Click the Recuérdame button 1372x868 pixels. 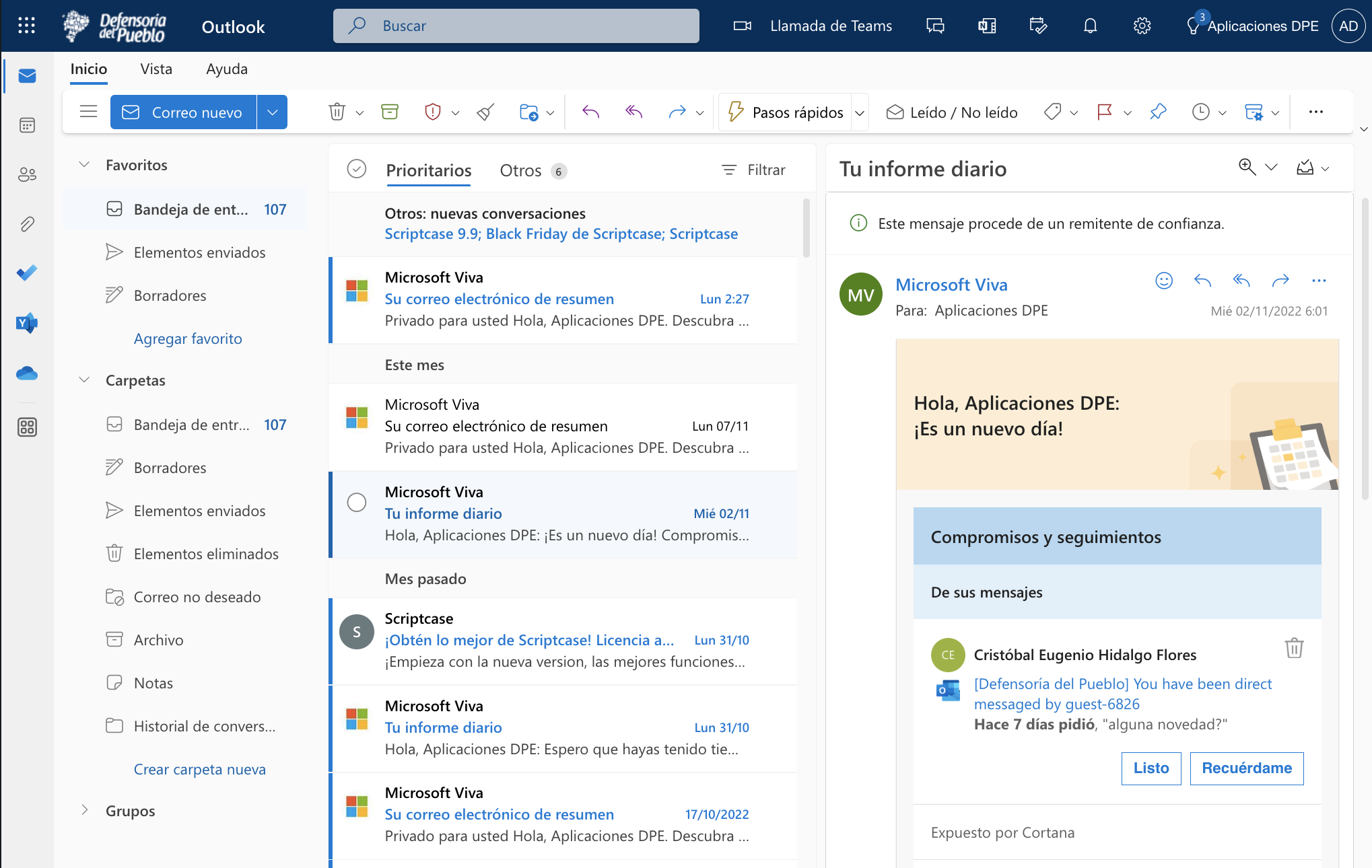tap(1247, 768)
